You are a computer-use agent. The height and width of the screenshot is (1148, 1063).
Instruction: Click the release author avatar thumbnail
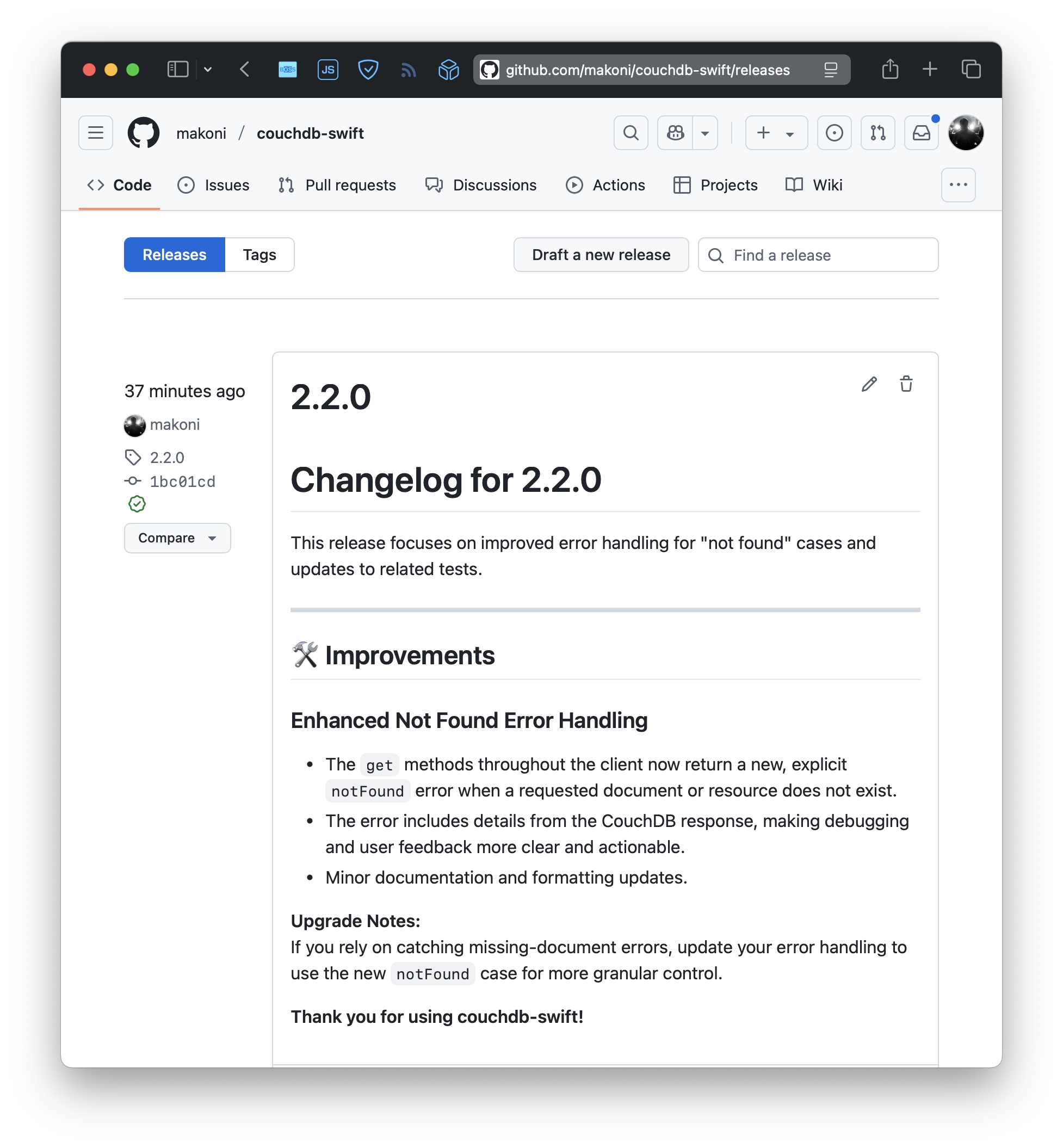[x=134, y=425]
